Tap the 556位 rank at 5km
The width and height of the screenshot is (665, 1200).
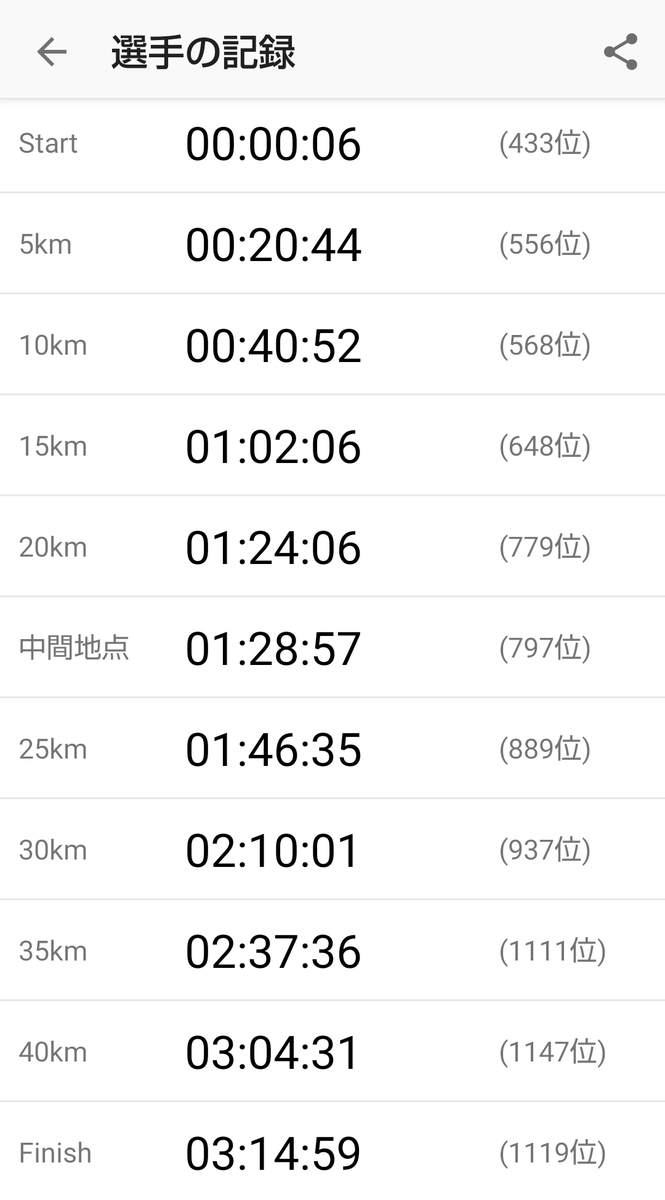(x=545, y=245)
